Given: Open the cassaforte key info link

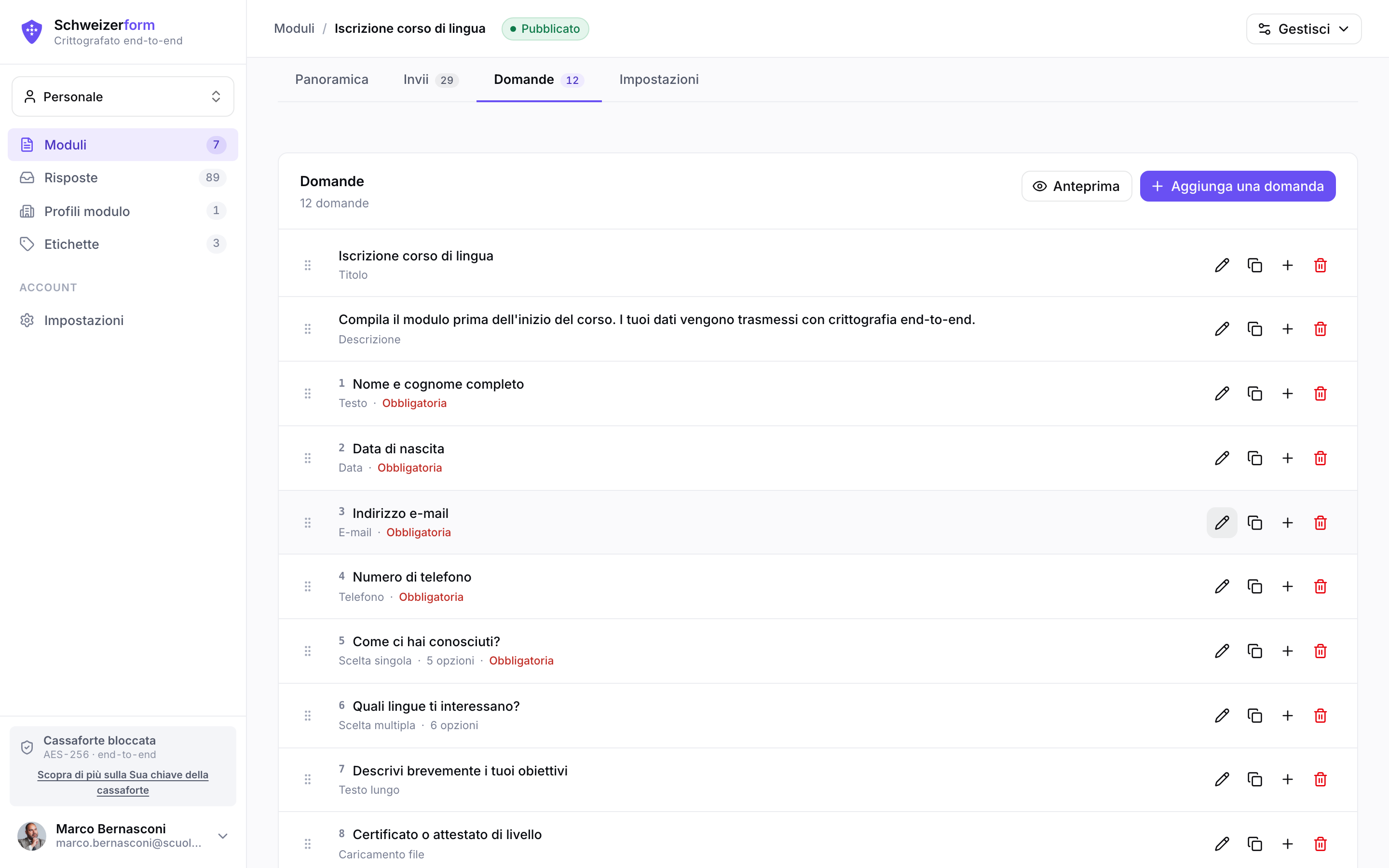Looking at the screenshot, I should point(123,782).
